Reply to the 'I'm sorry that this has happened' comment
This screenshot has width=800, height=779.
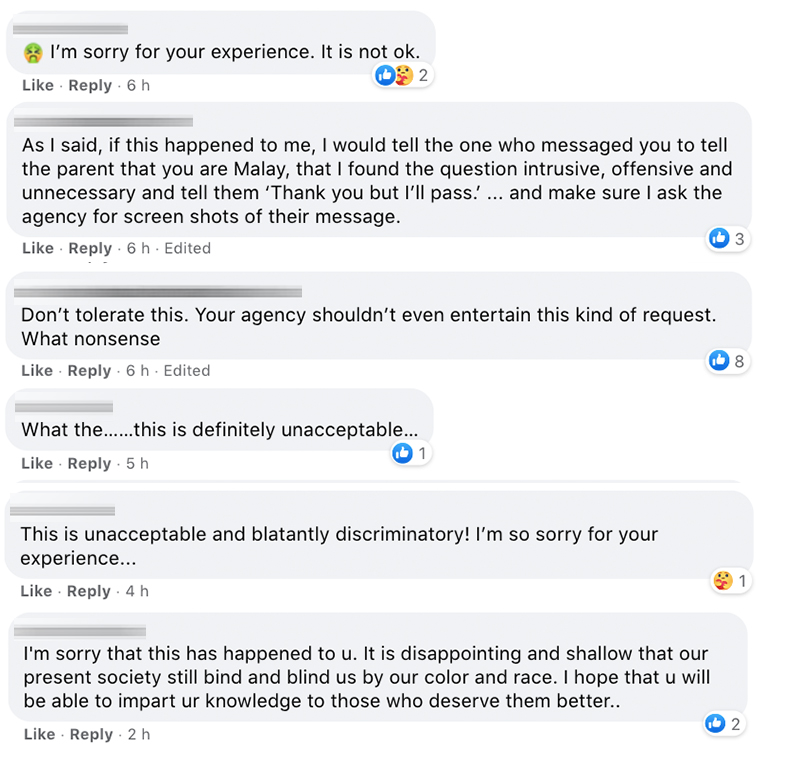(x=91, y=735)
